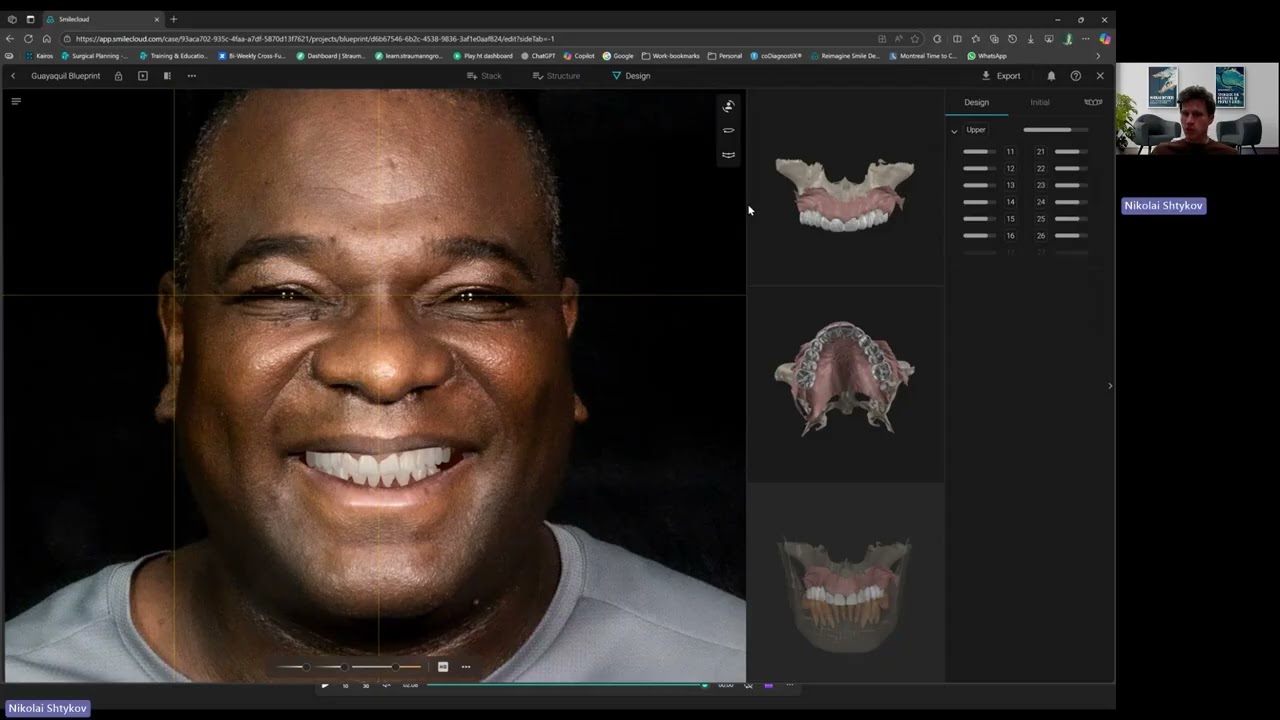
Task: Click the face rotate view icon
Action: [x=728, y=106]
